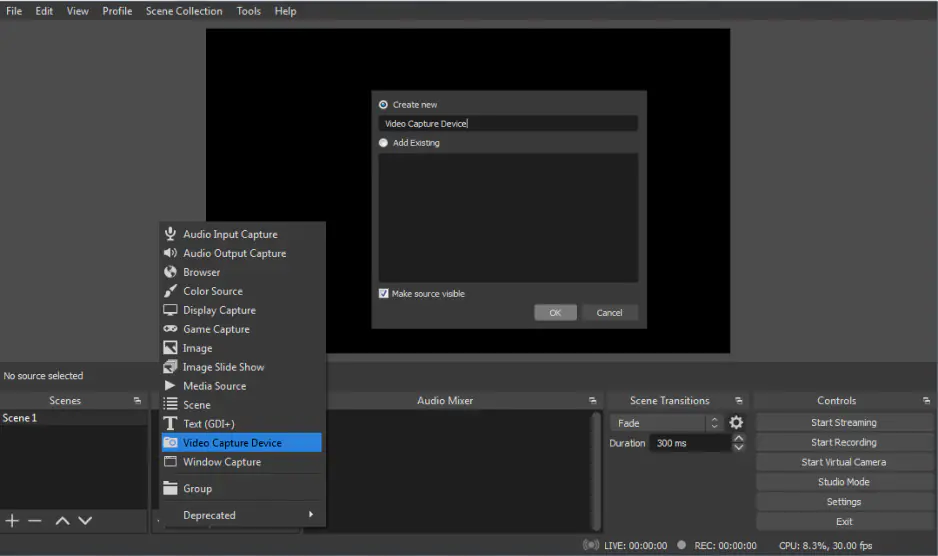Move scene down with down arrow icon
Screen dimensions: 938x556
(85, 520)
